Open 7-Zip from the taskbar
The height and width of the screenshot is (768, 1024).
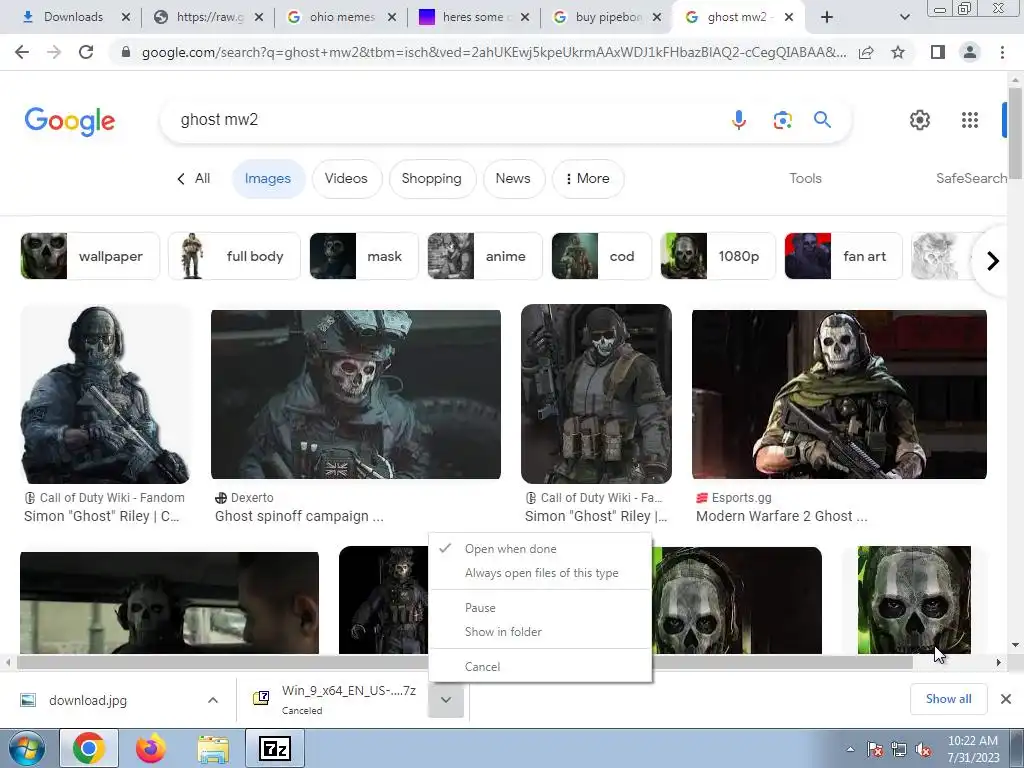tap(274, 748)
